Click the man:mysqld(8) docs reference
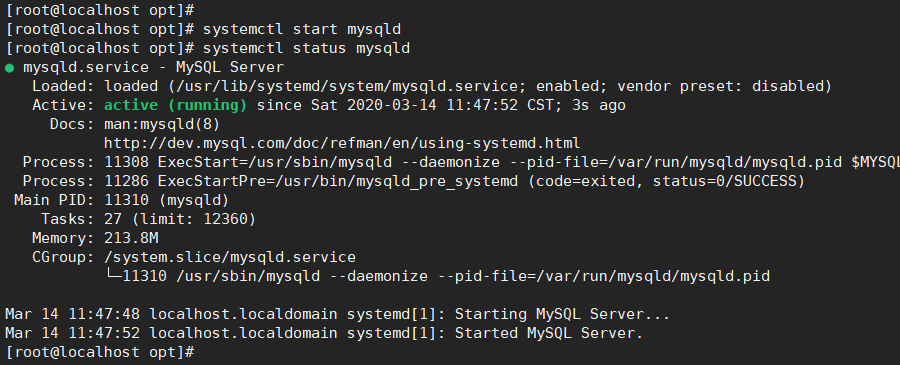The width and height of the screenshot is (900, 365). (162, 124)
